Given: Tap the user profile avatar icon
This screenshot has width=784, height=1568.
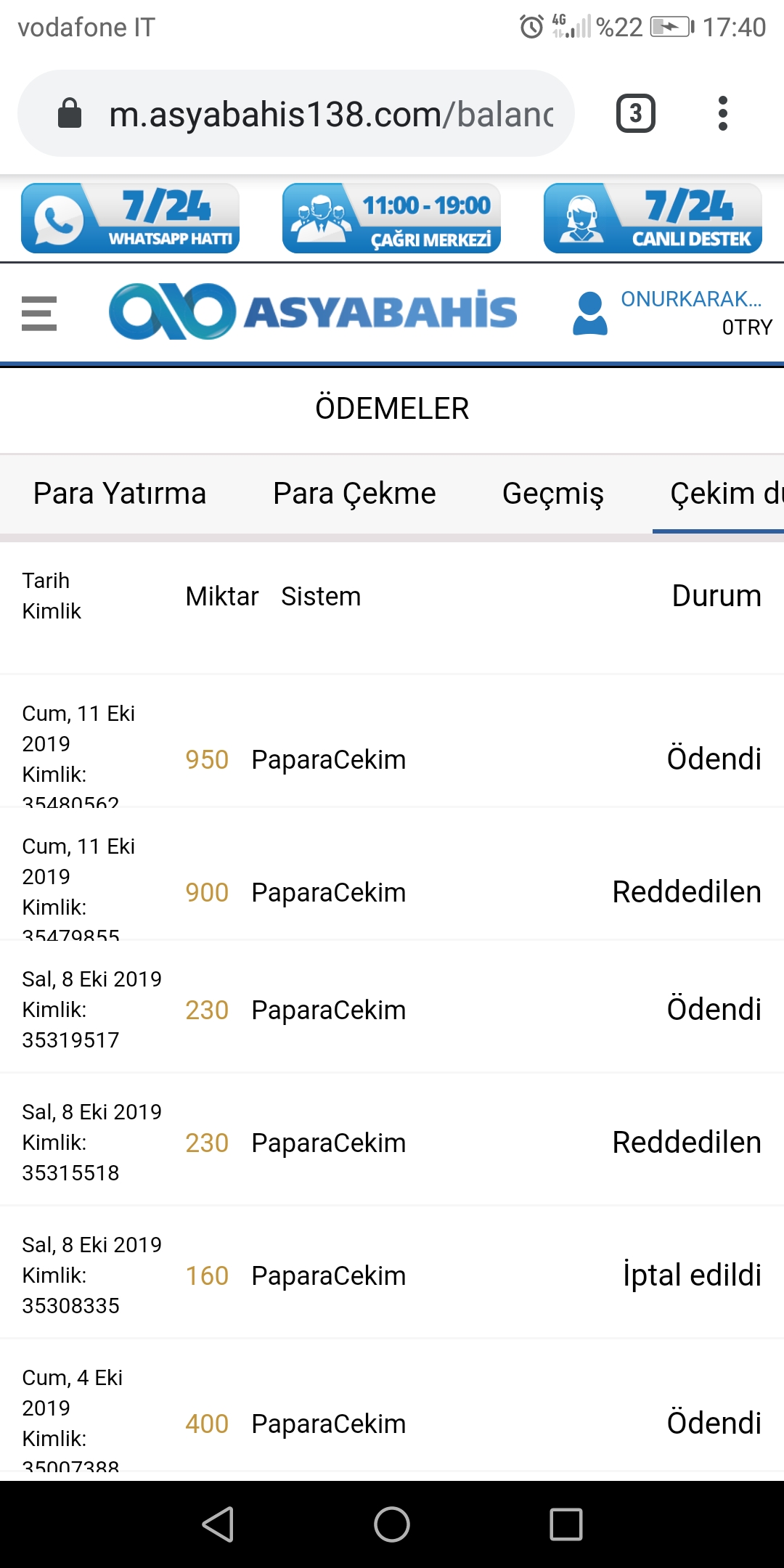Looking at the screenshot, I should click(590, 314).
